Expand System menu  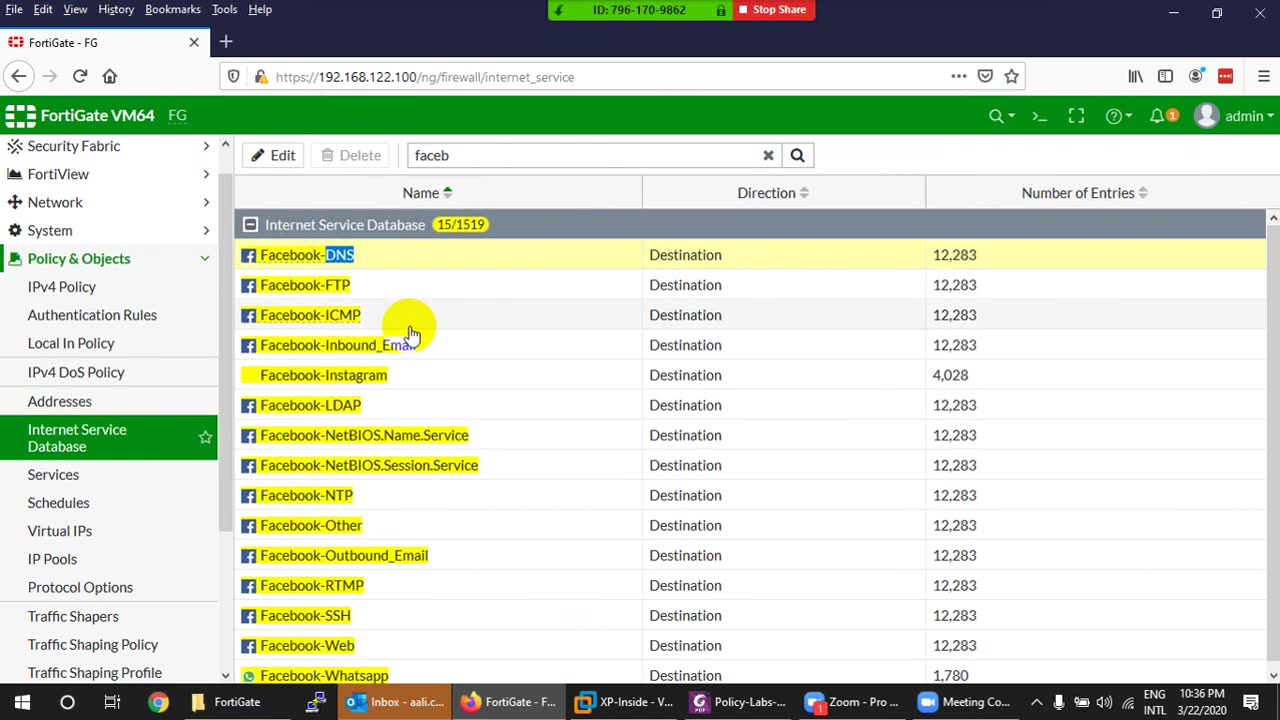coord(108,230)
